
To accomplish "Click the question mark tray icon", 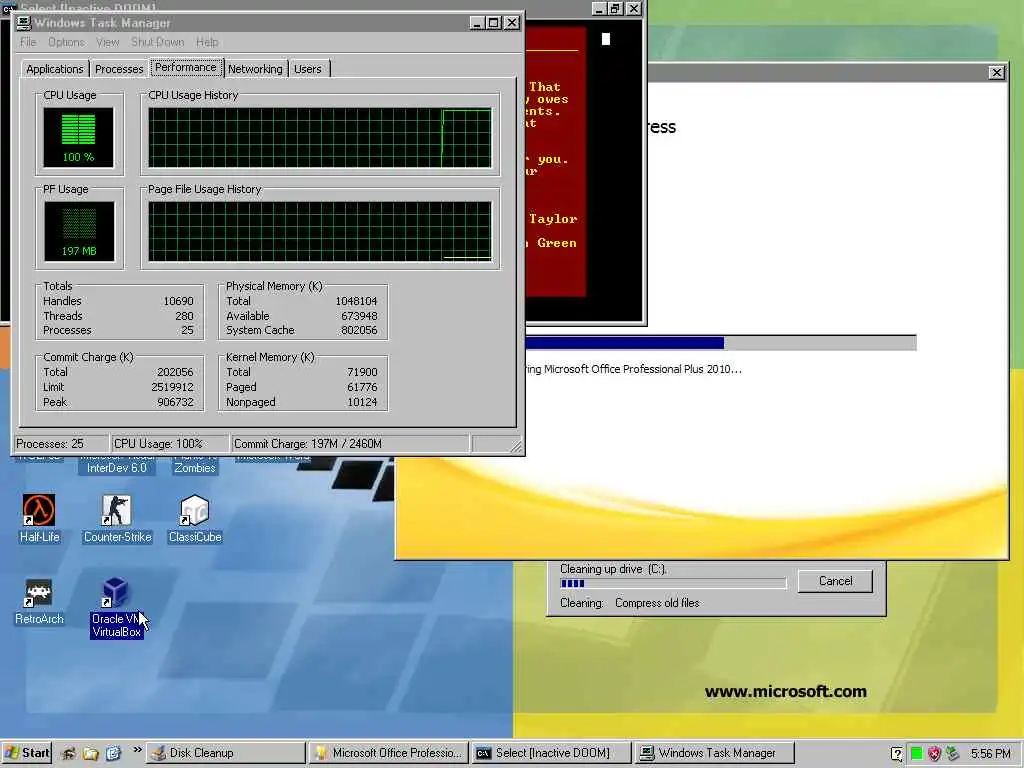I will (897, 754).
